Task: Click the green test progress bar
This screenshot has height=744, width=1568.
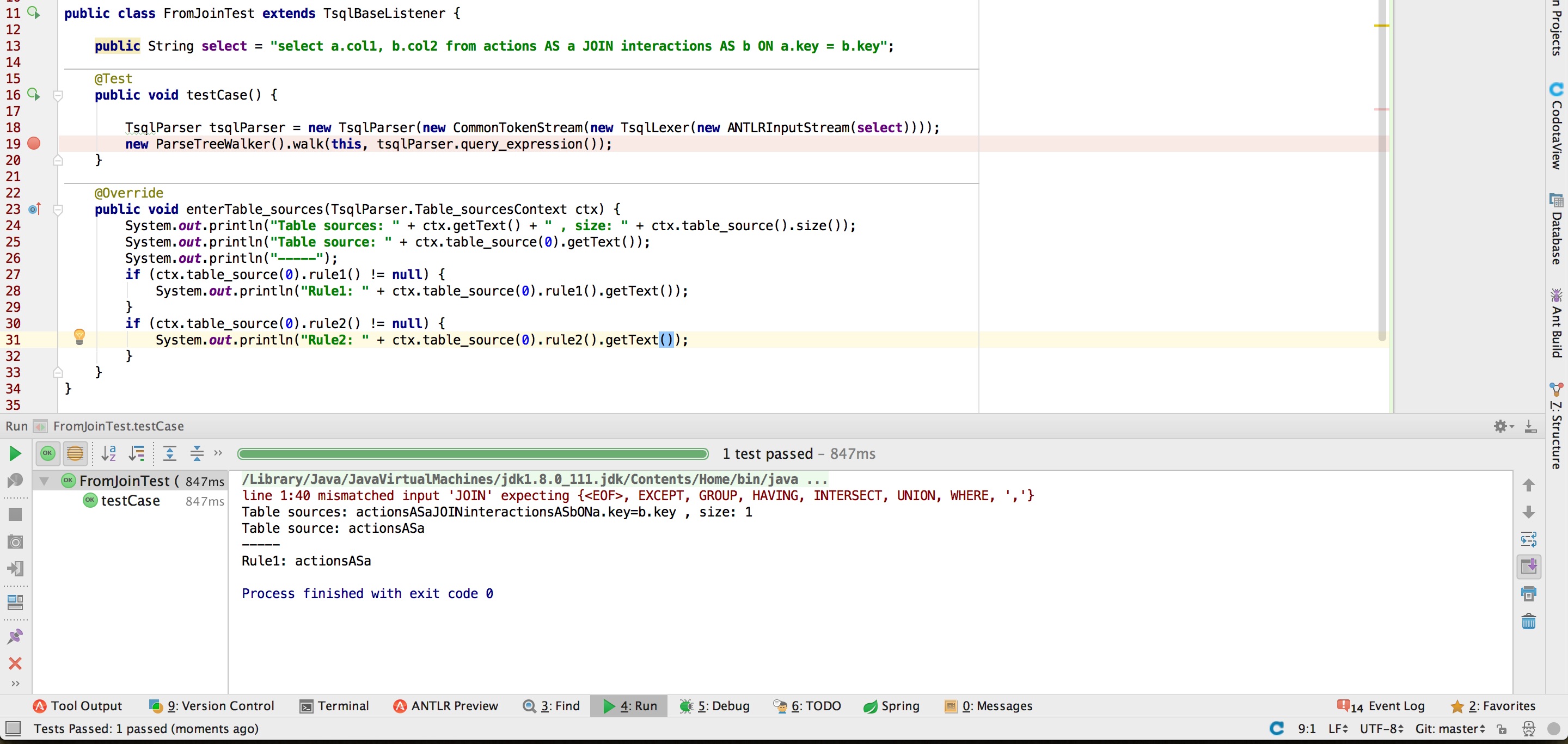Action: 471,453
